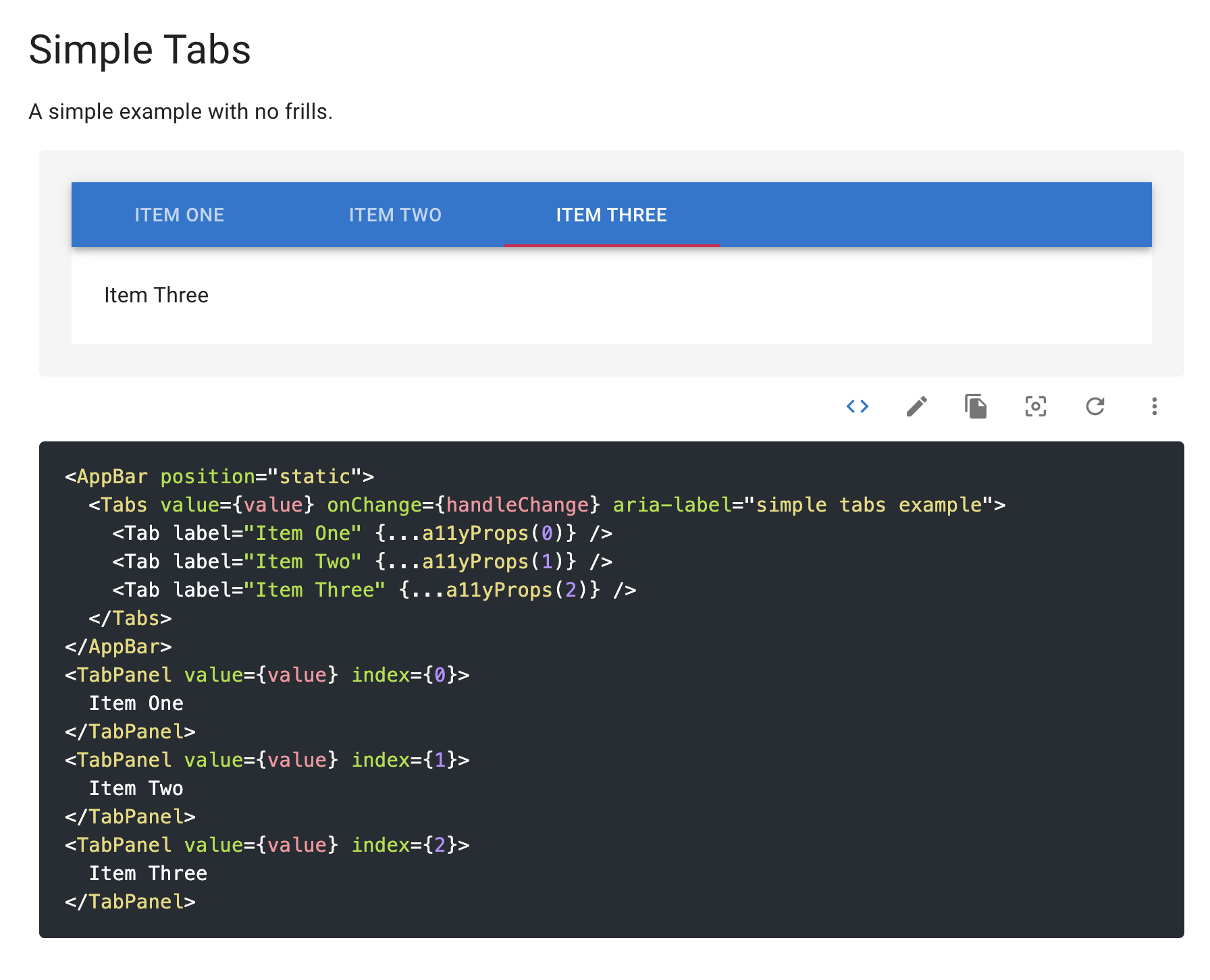The height and width of the screenshot is (980, 1210).
Task: Reset the demo with the refresh icon
Action: 1095,406
